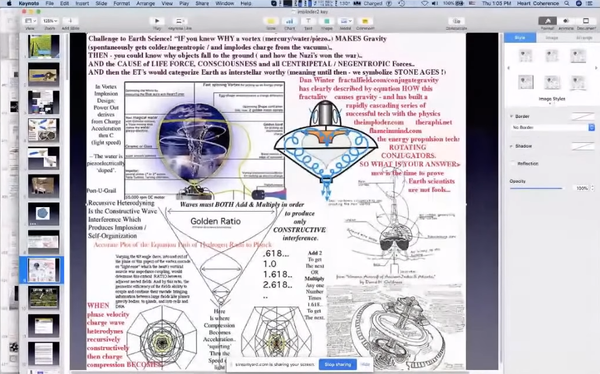600x374 pixels.
Task: Open the Slide menu
Action: [x=101, y=3]
